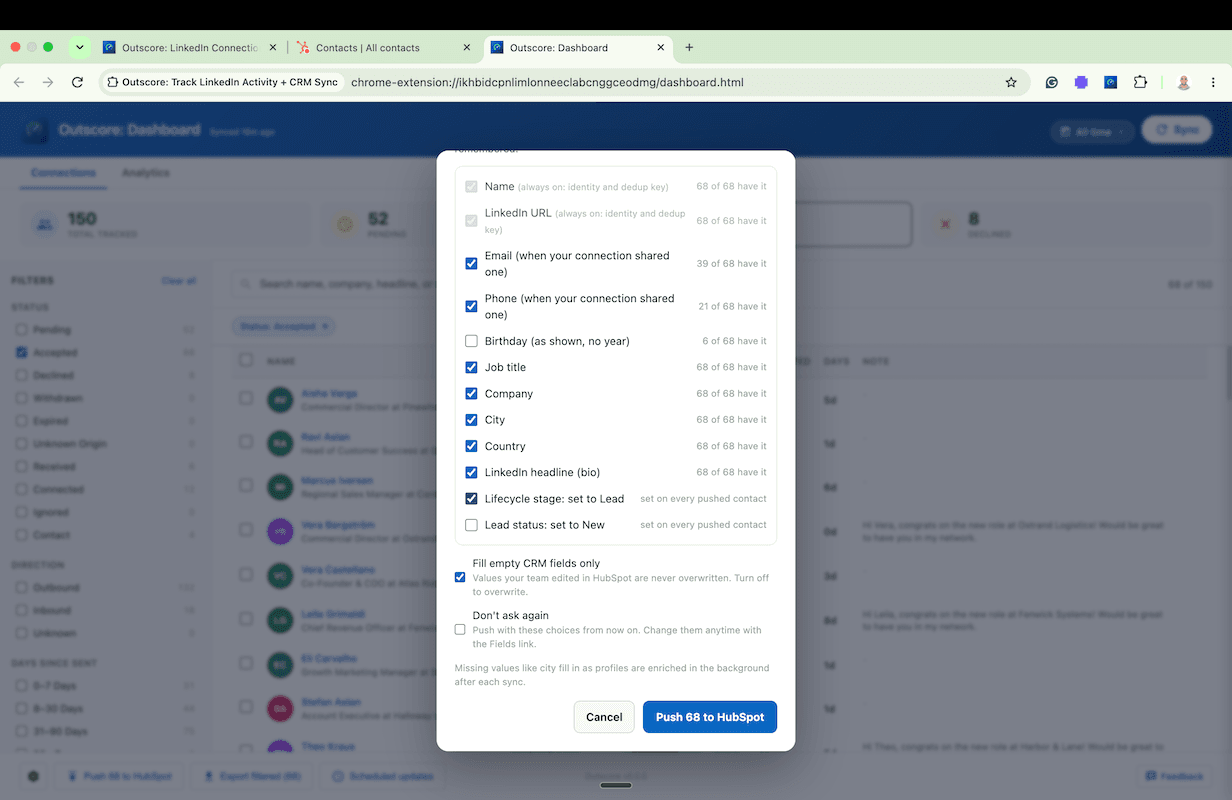
Task: Check the Don't ask again checkbox
Action: [x=460, y=629]
